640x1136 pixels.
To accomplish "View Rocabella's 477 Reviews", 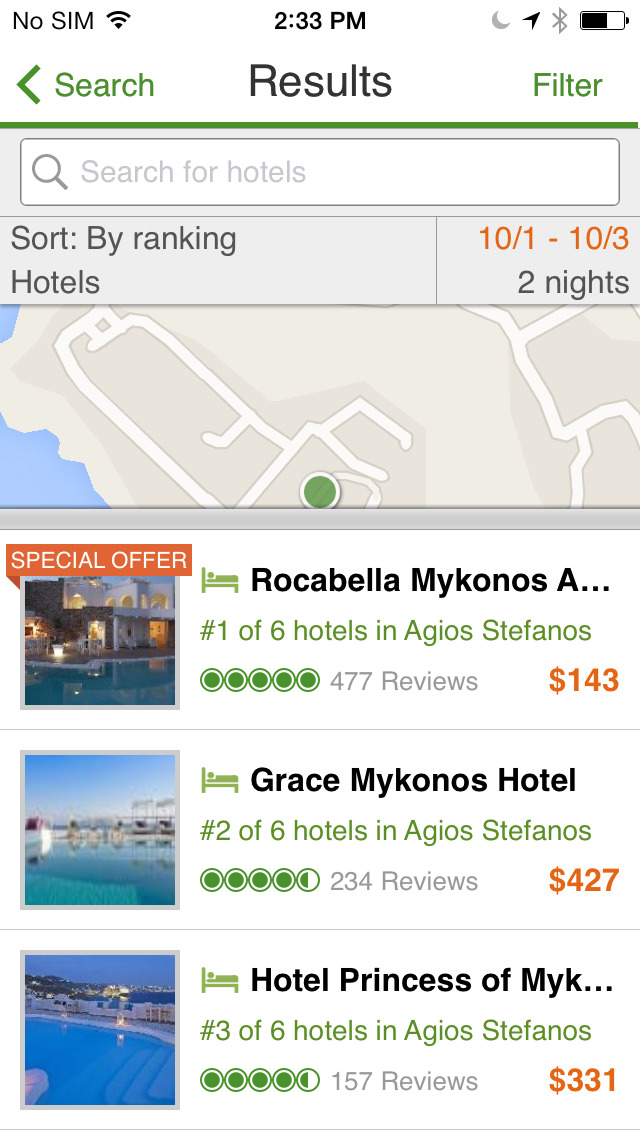I will (404, 682).
